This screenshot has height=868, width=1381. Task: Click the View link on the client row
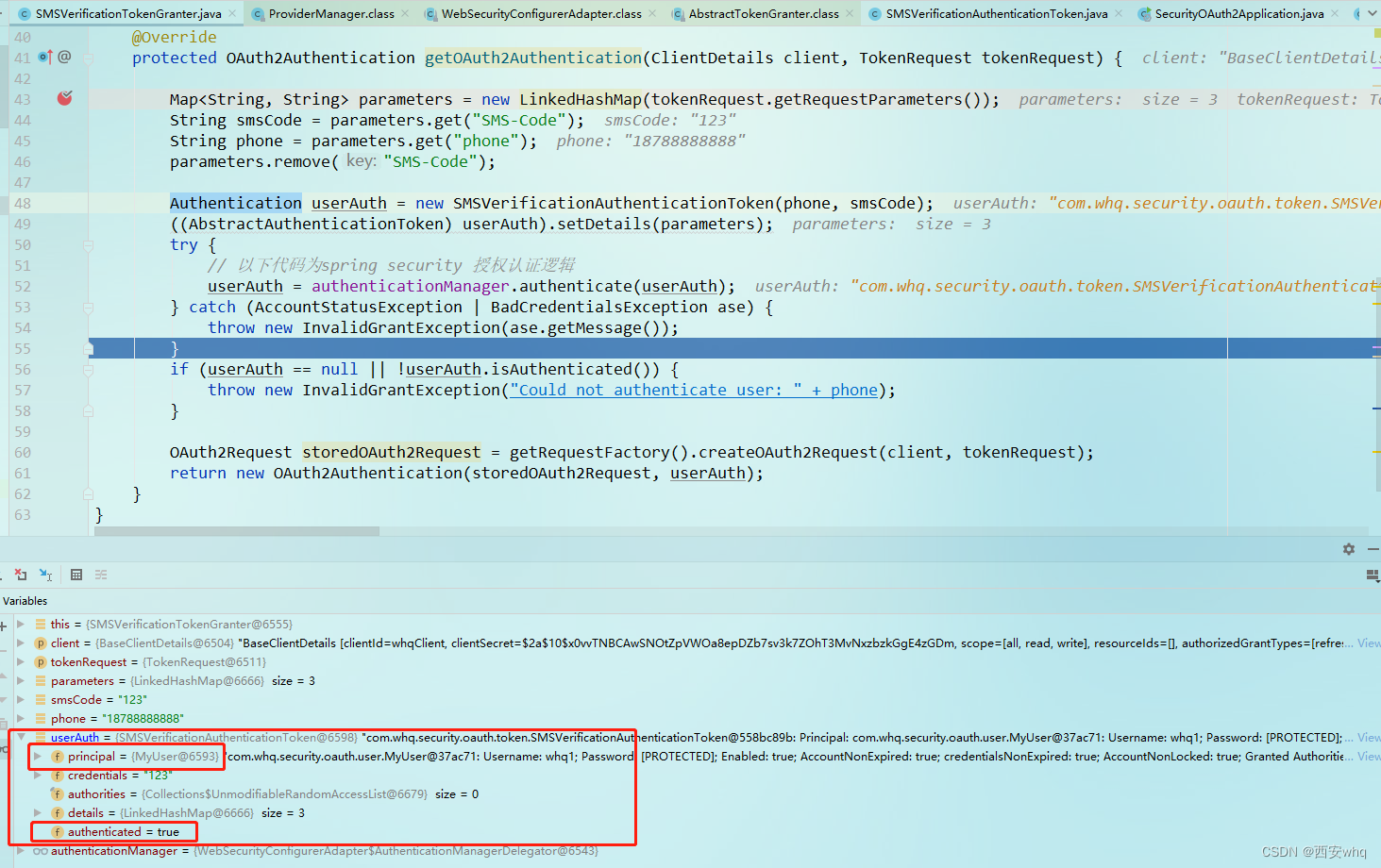[1369, 643]
